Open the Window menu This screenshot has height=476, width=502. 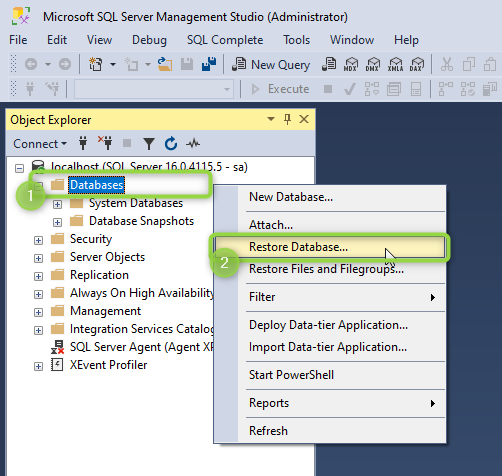(352, 40)
